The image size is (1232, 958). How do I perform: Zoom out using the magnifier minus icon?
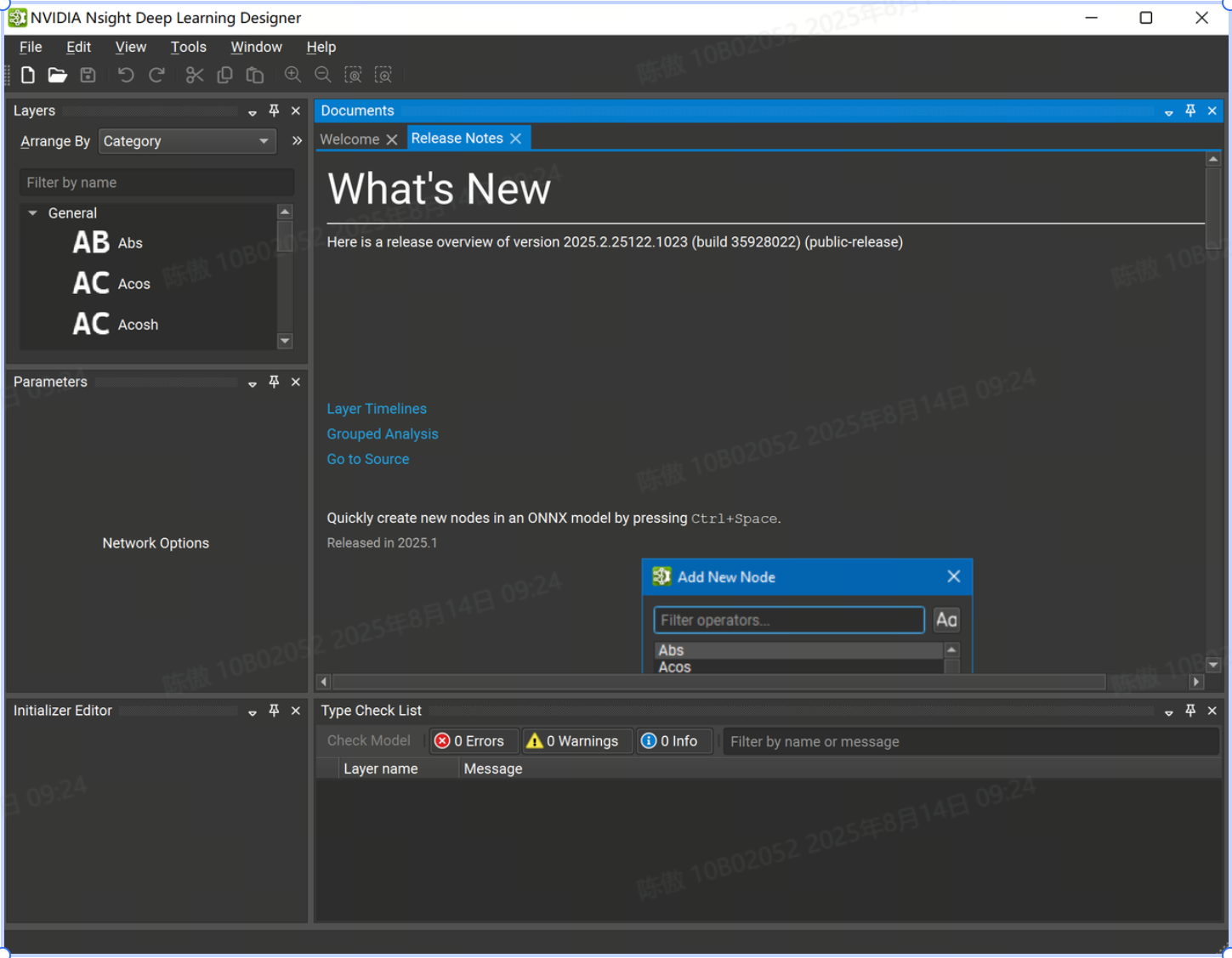point(323,75)
